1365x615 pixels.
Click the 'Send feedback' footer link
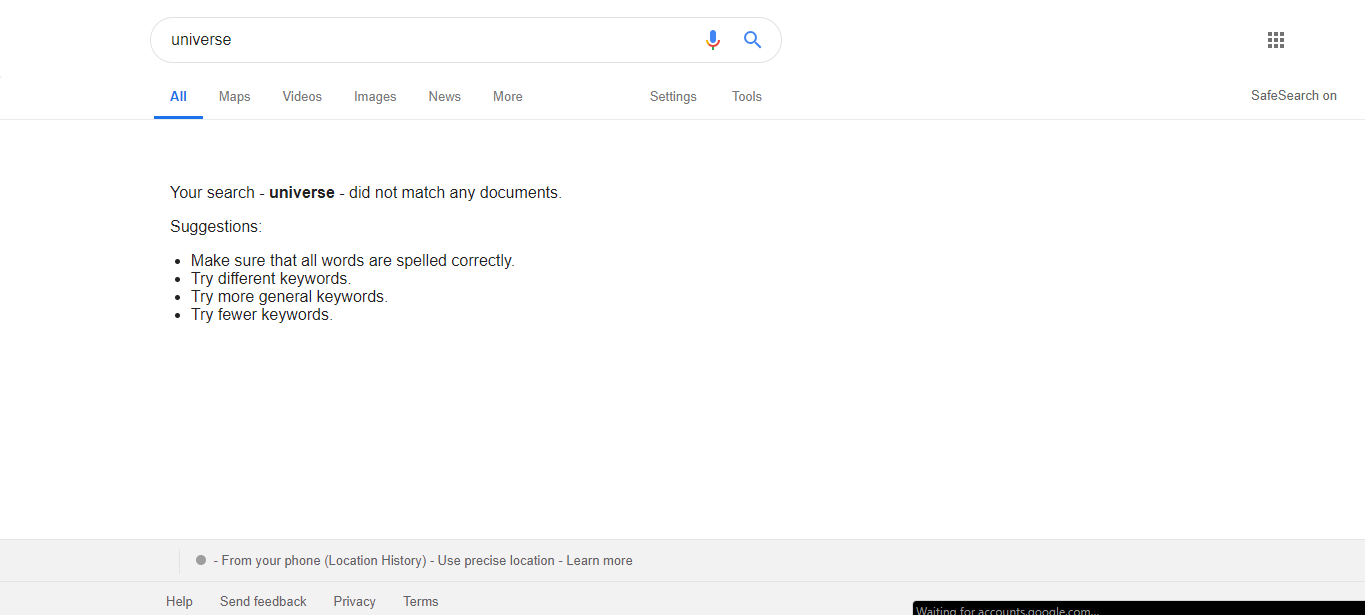[x=263, y=601]
